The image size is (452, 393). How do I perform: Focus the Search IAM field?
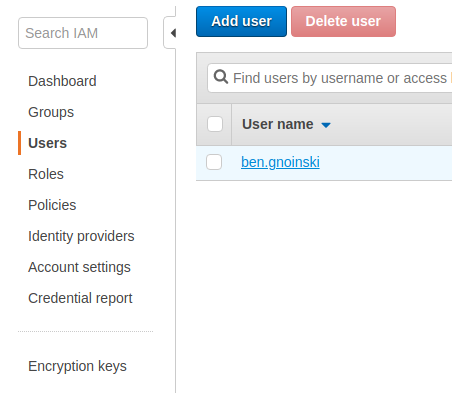coord(83,33)
